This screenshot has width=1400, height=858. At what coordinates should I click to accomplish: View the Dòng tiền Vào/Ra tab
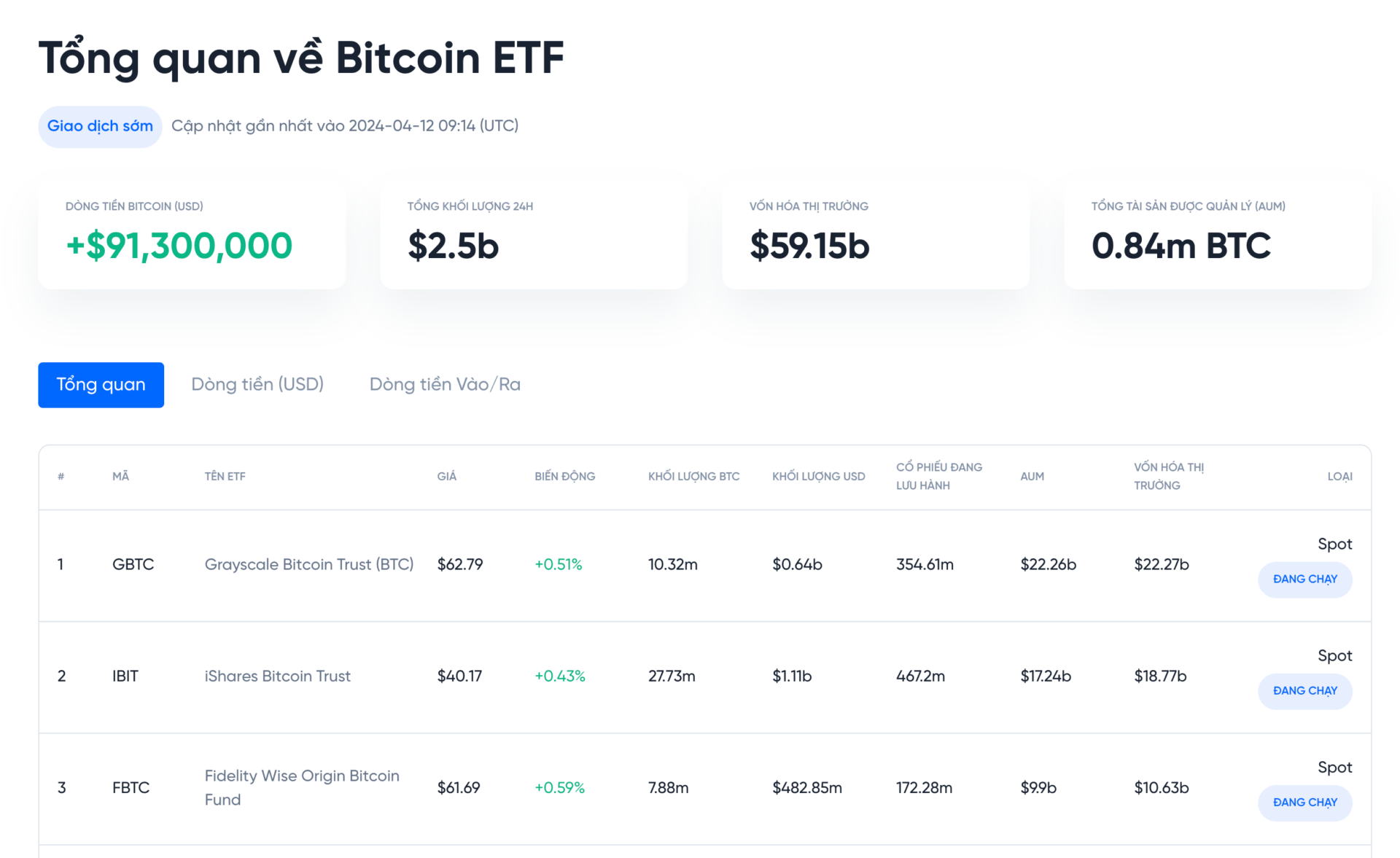444,384
